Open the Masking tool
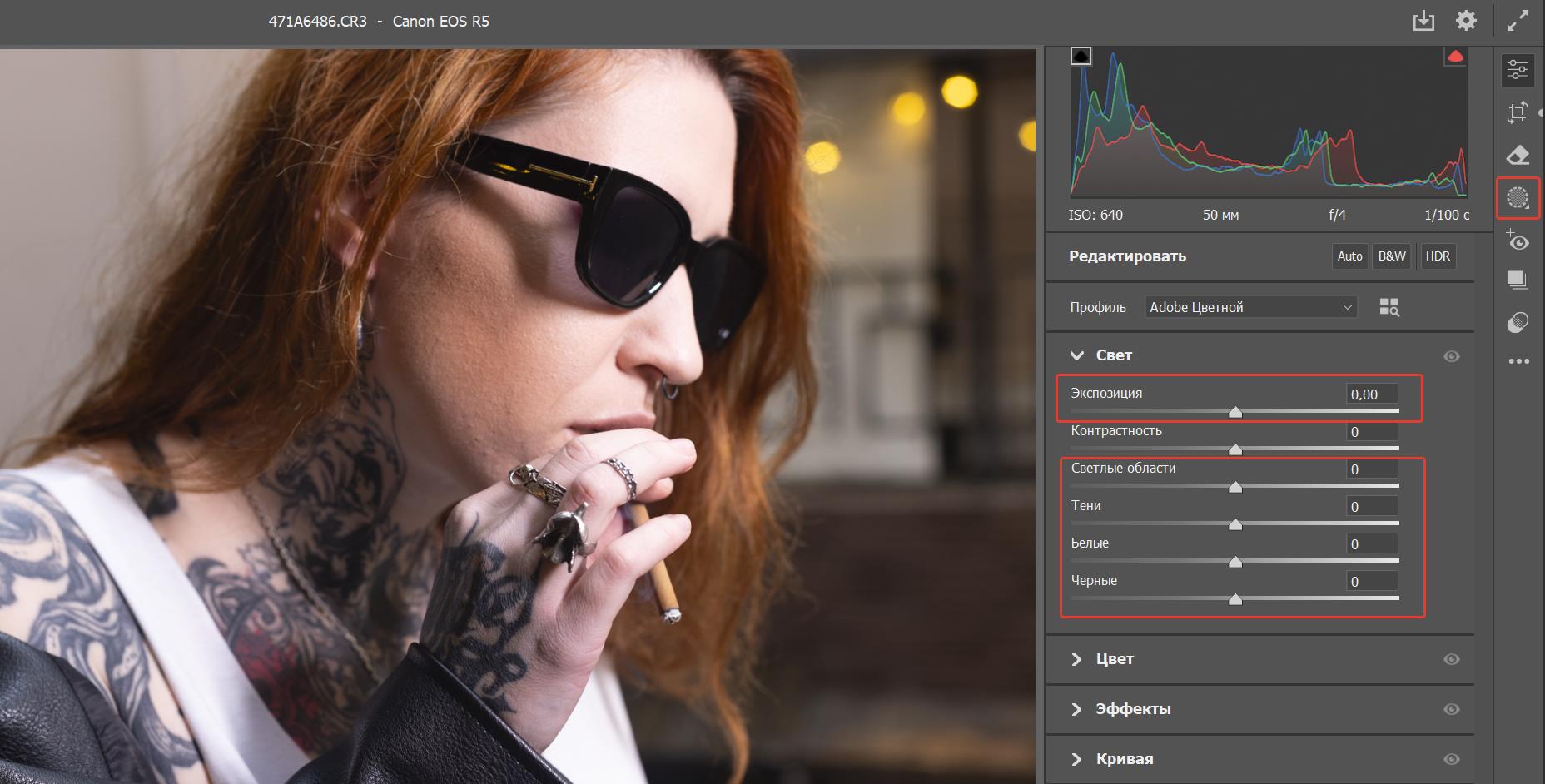 tap(1518, 198)
